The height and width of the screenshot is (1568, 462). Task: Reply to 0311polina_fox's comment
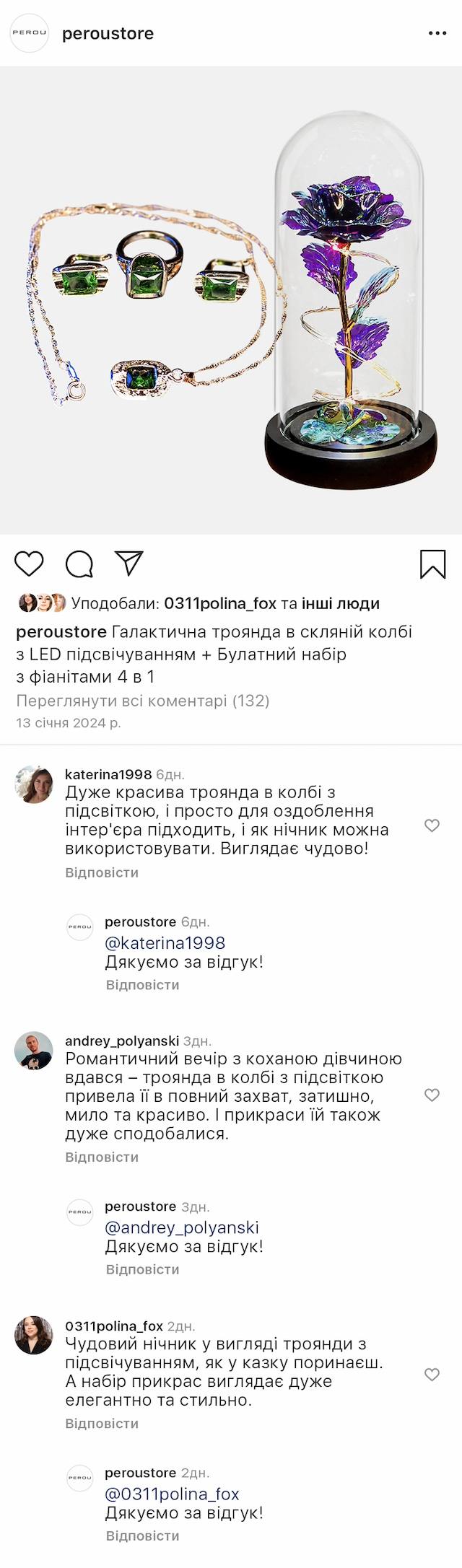102,1424
